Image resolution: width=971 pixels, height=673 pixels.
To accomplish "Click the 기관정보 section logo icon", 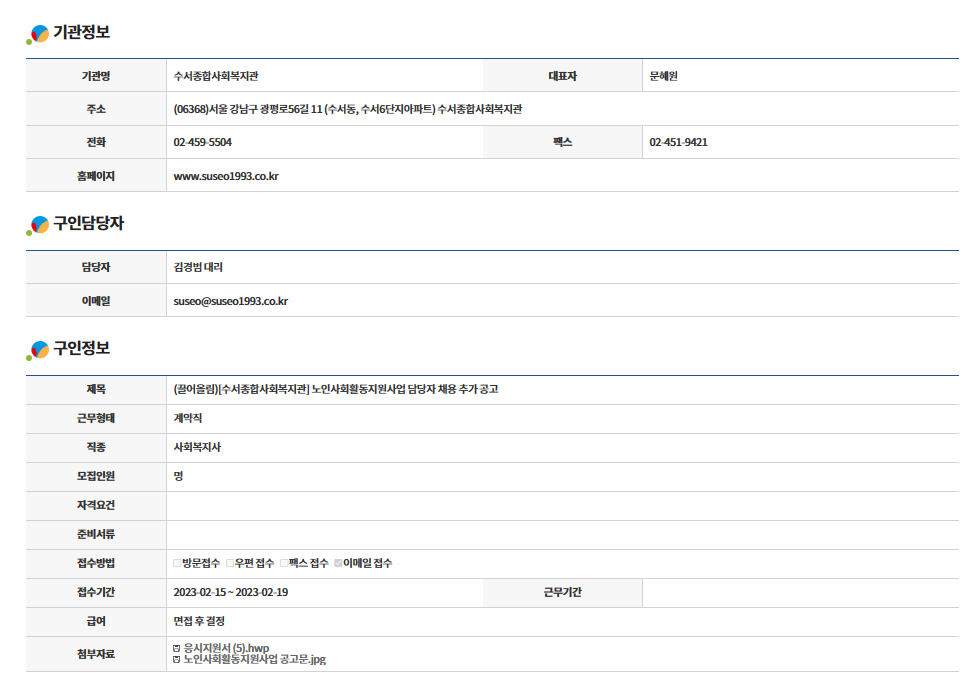I will click(38, 34).
